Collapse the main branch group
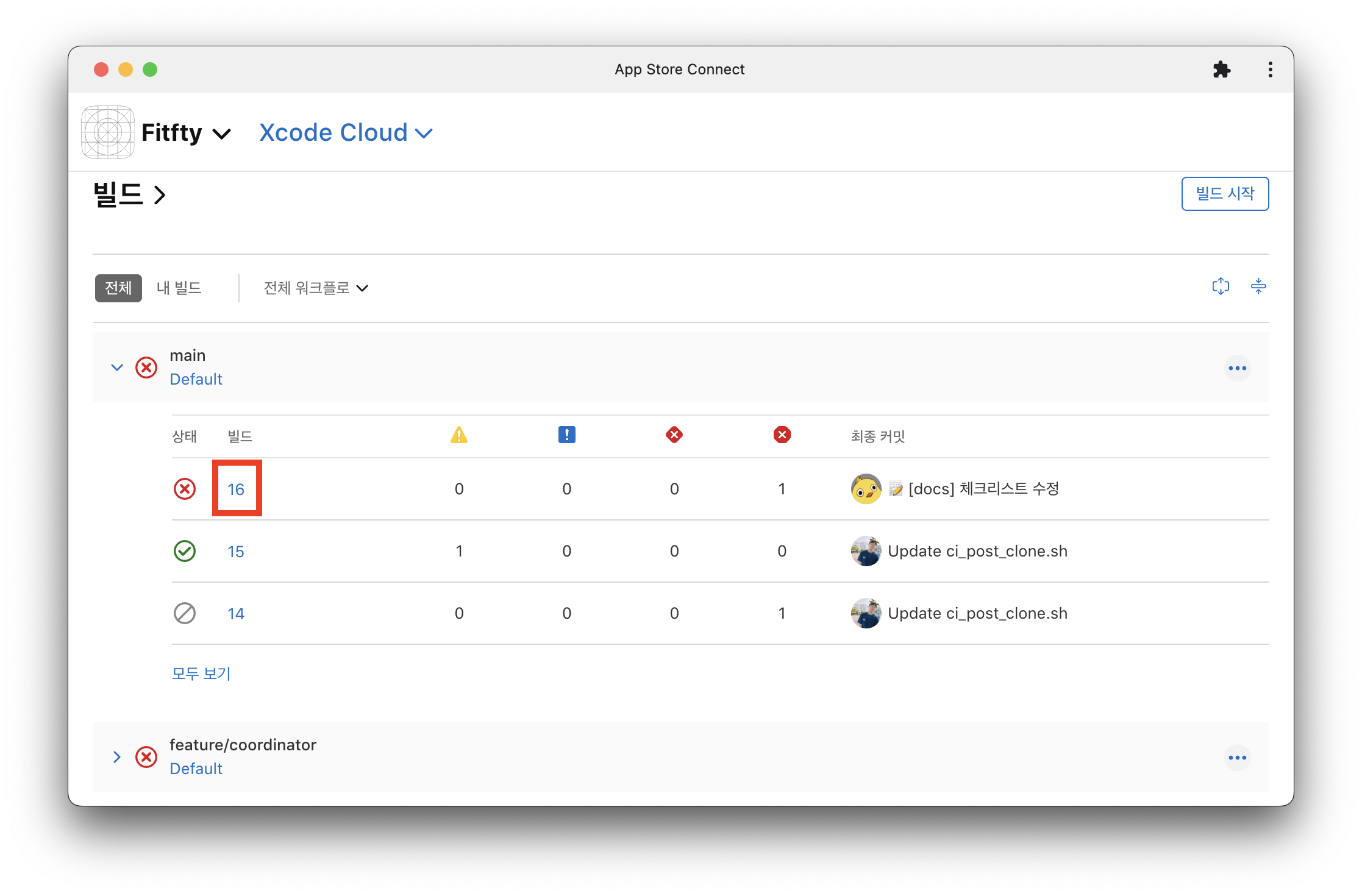This screenshot has height=896, width=1362. pyautogui.click(x=117, y=368)
